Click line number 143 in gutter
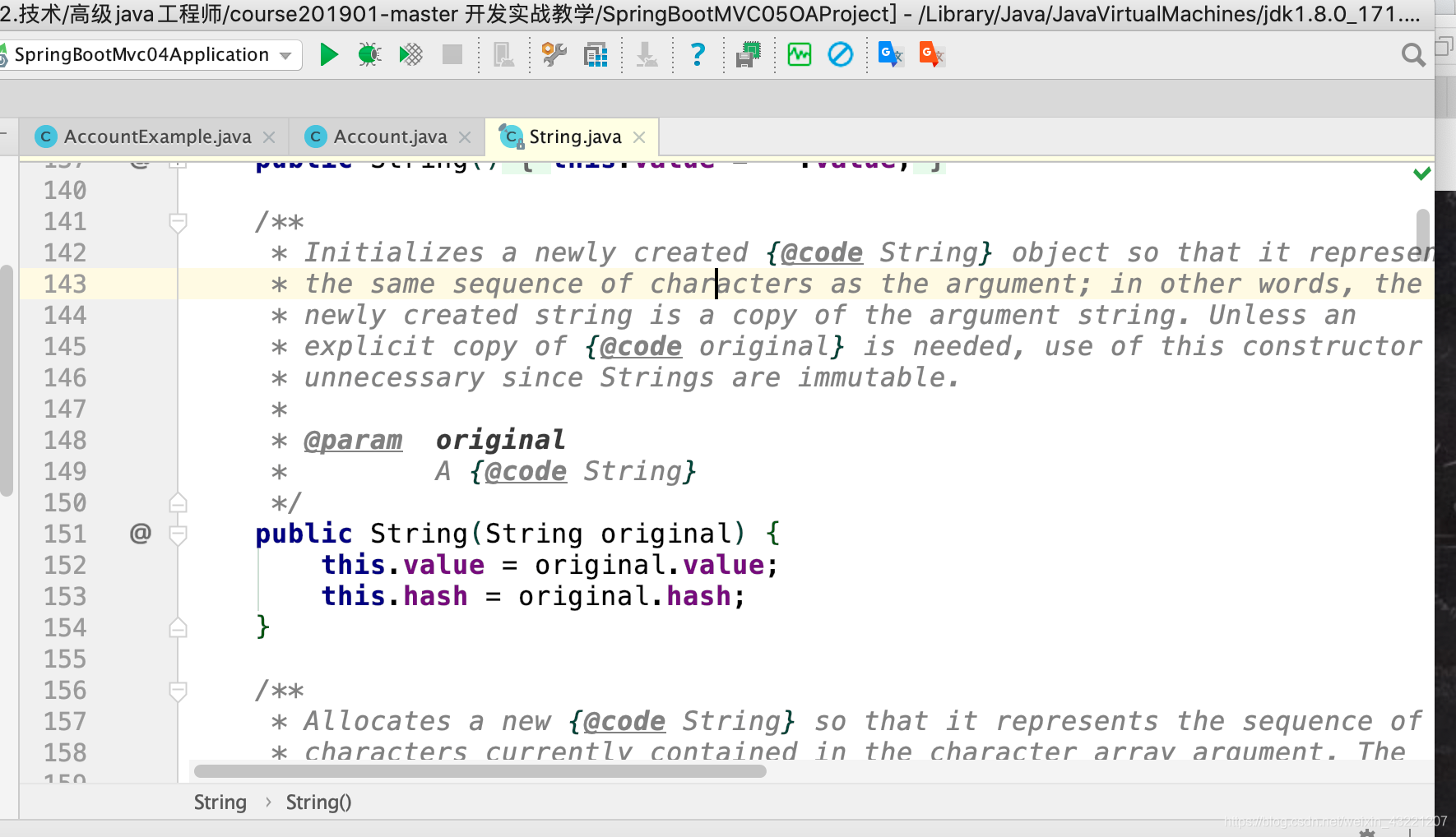The width and height of the screenshot is (1456, 837). point(65,284)
